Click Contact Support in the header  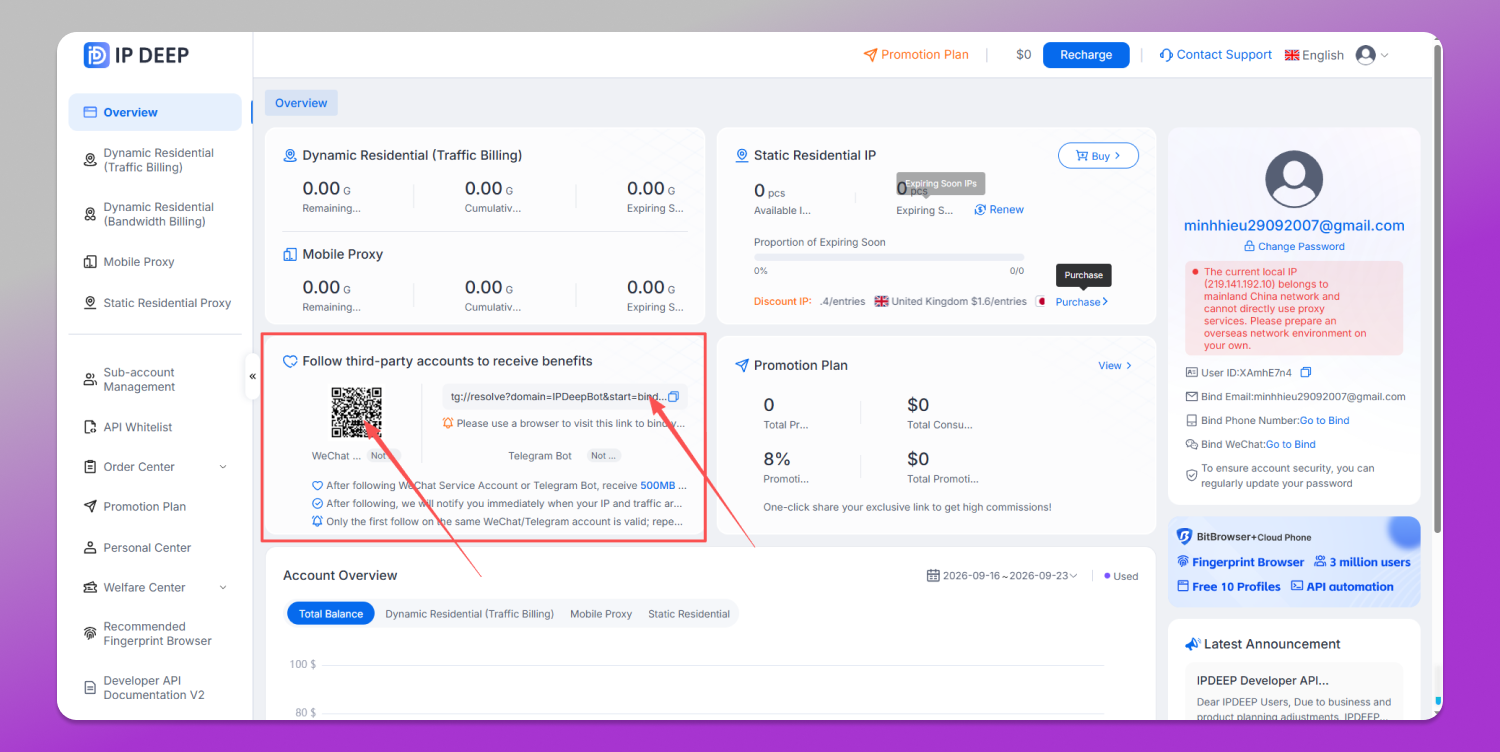coord(1216,55)
